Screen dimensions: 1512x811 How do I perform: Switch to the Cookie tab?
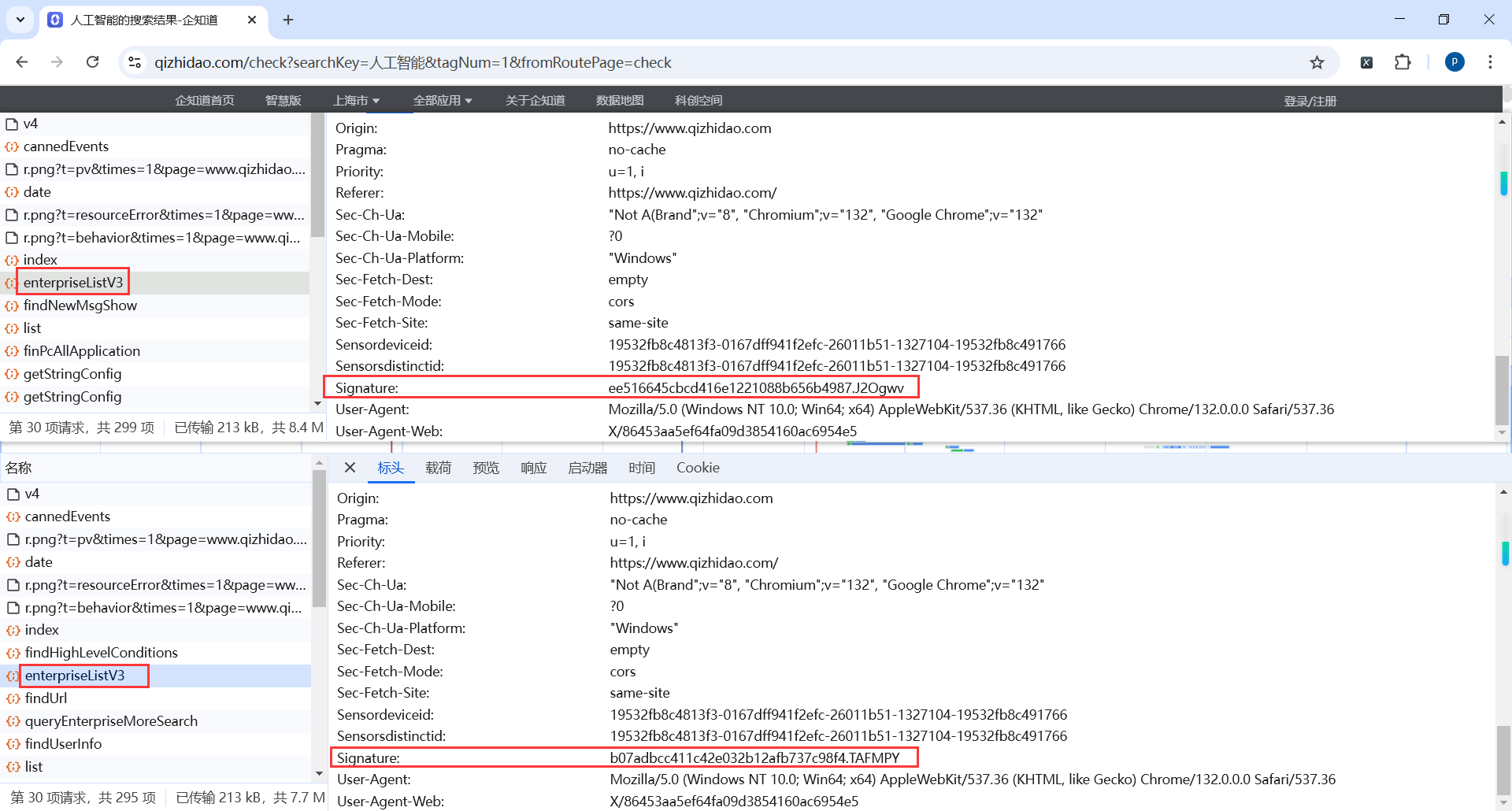coord(698,468)
